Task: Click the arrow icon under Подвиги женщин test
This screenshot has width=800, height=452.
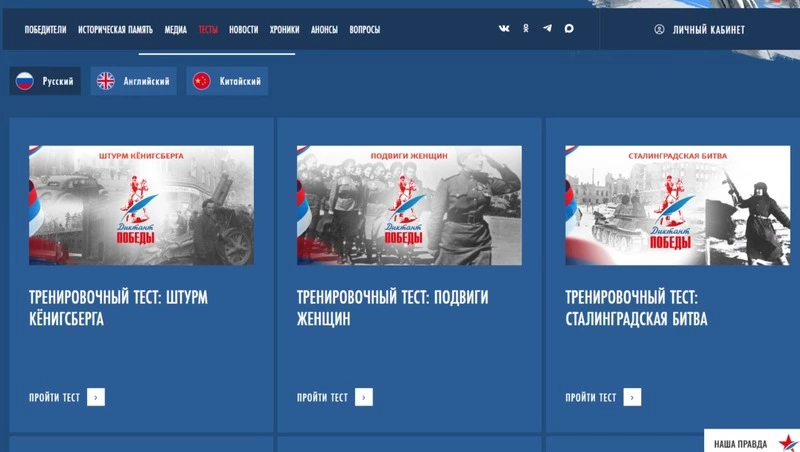Action: tap(364, 397)
